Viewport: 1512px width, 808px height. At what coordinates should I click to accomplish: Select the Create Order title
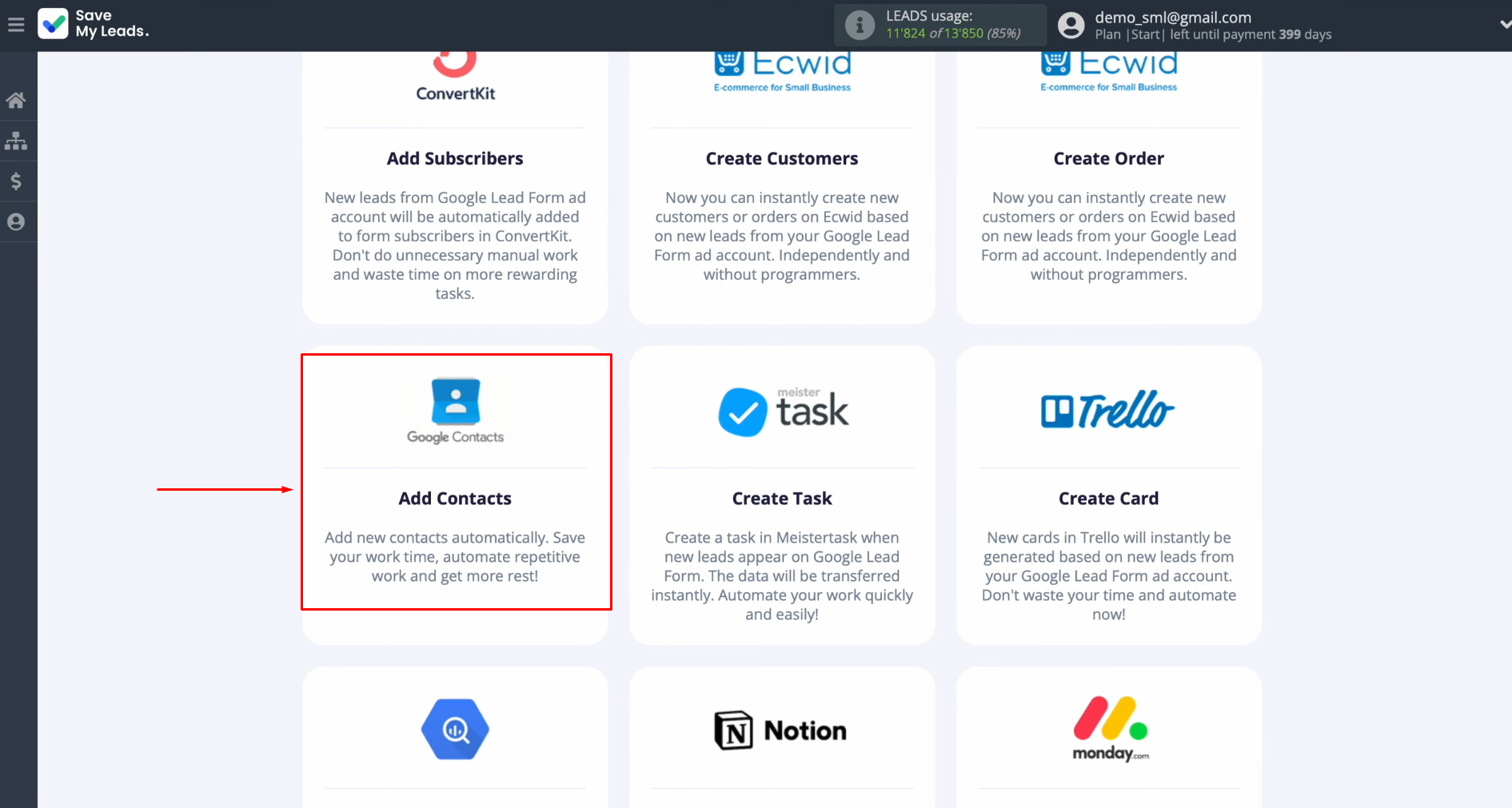(x=1109, y=158)
